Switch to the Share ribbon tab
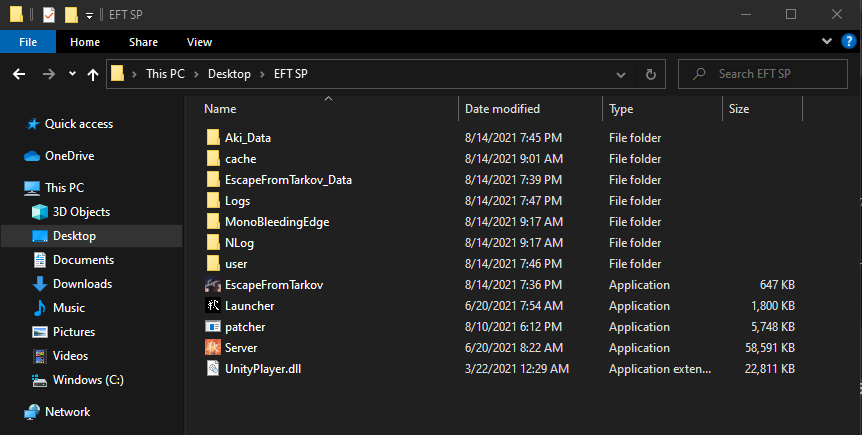 tap(143, 42)
